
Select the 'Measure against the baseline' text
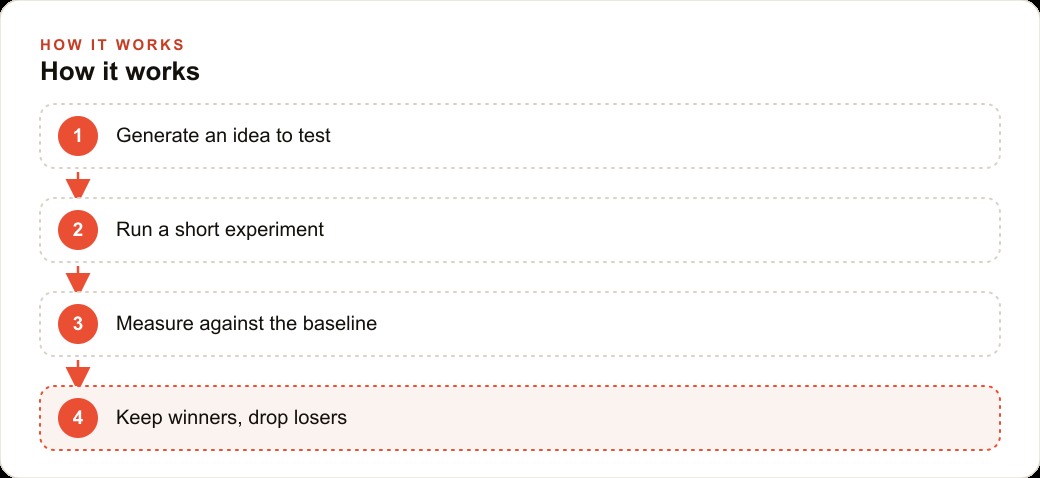click(246, 324)
